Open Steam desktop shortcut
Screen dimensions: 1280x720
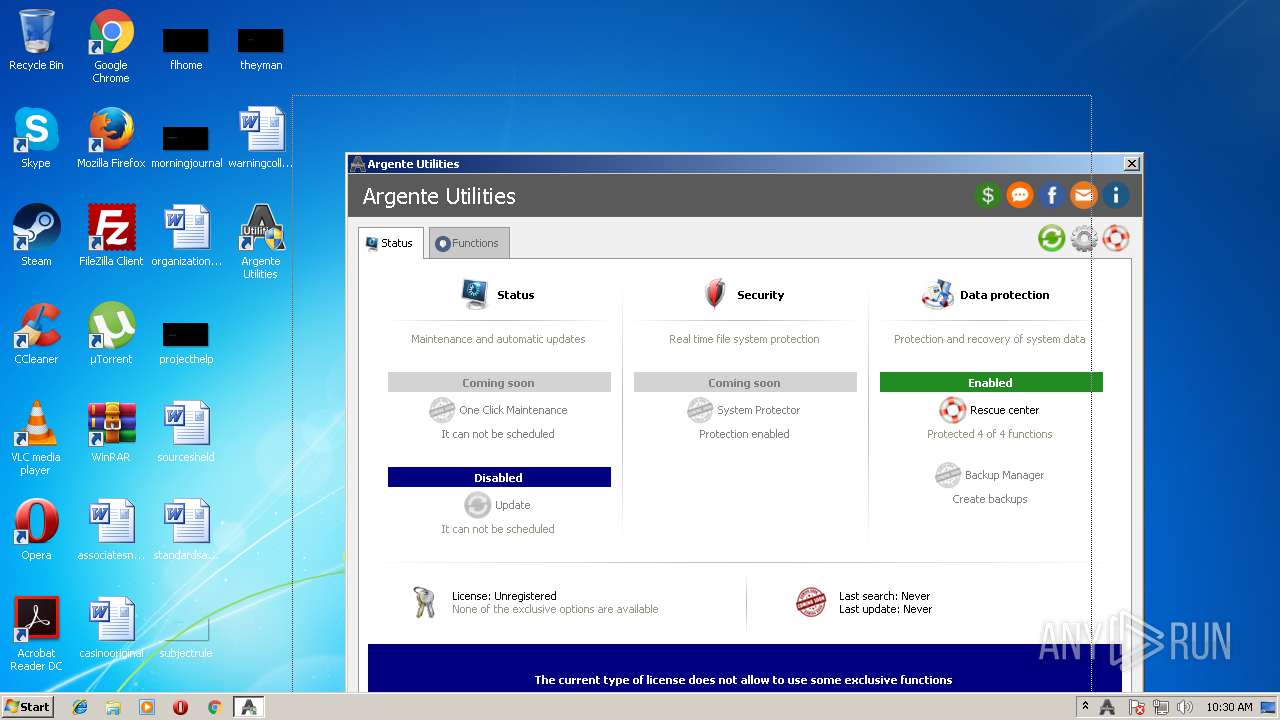coord(36,236)
